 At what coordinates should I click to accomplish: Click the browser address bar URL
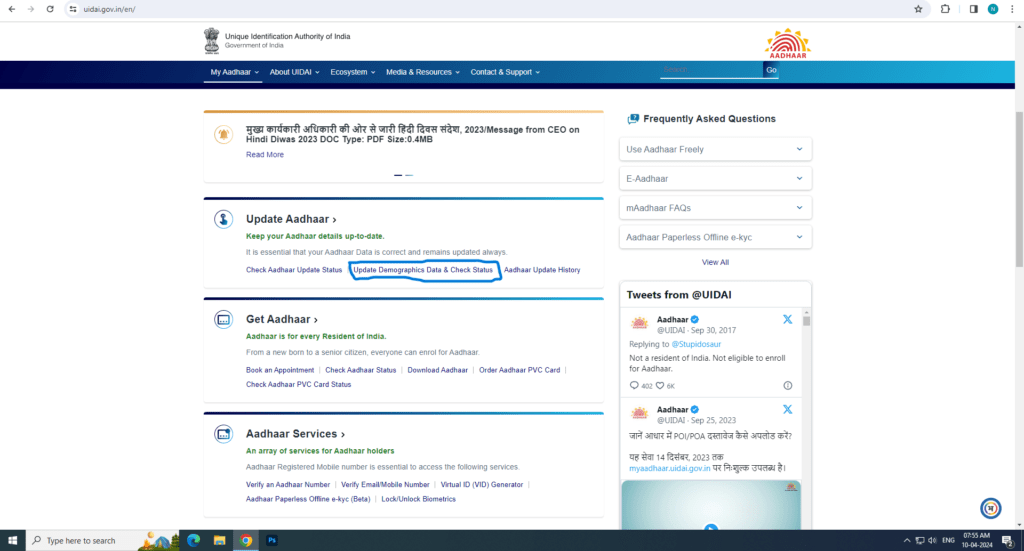(x=110, y=9)
